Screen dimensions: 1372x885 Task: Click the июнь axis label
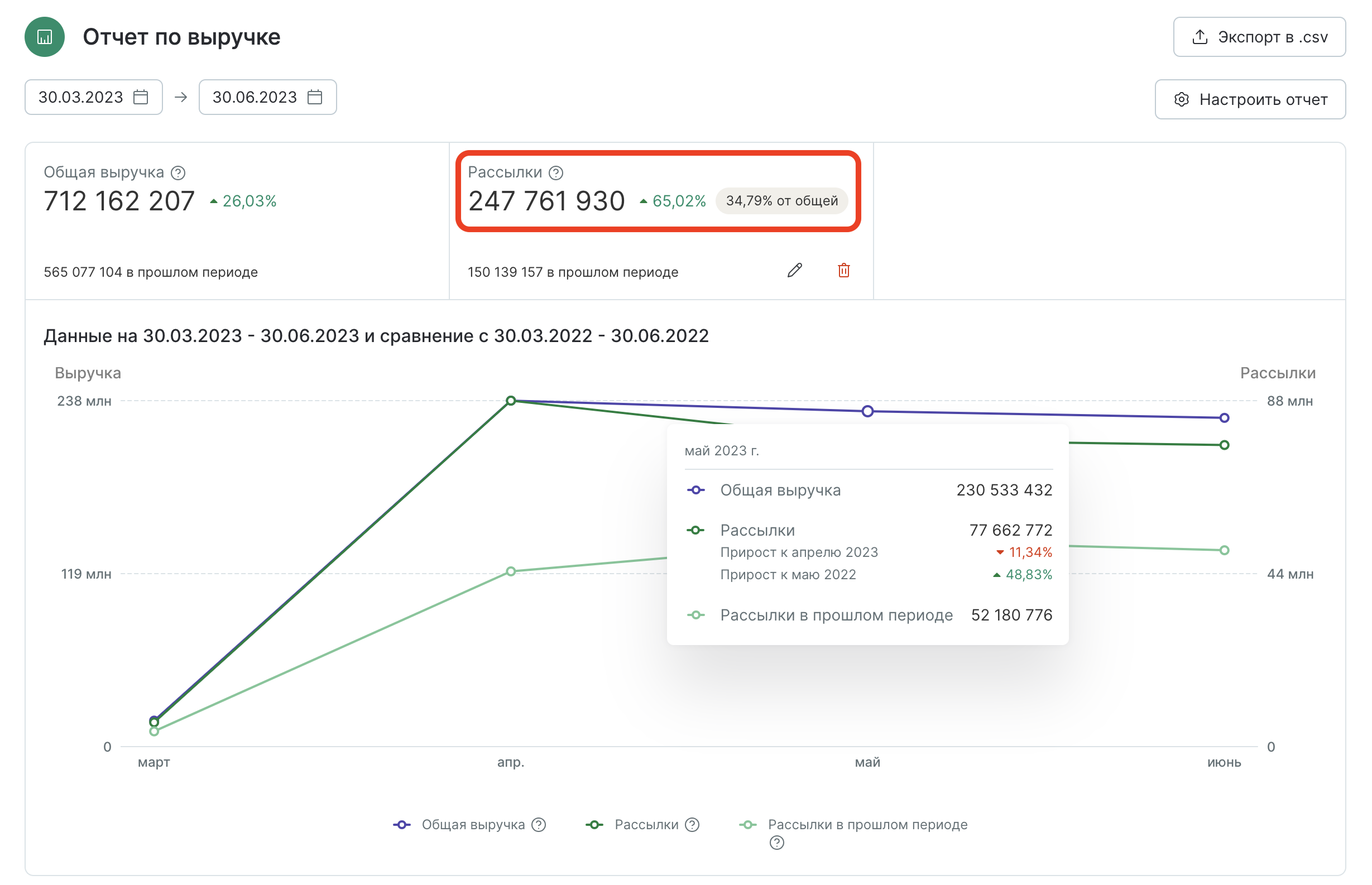1224,762
